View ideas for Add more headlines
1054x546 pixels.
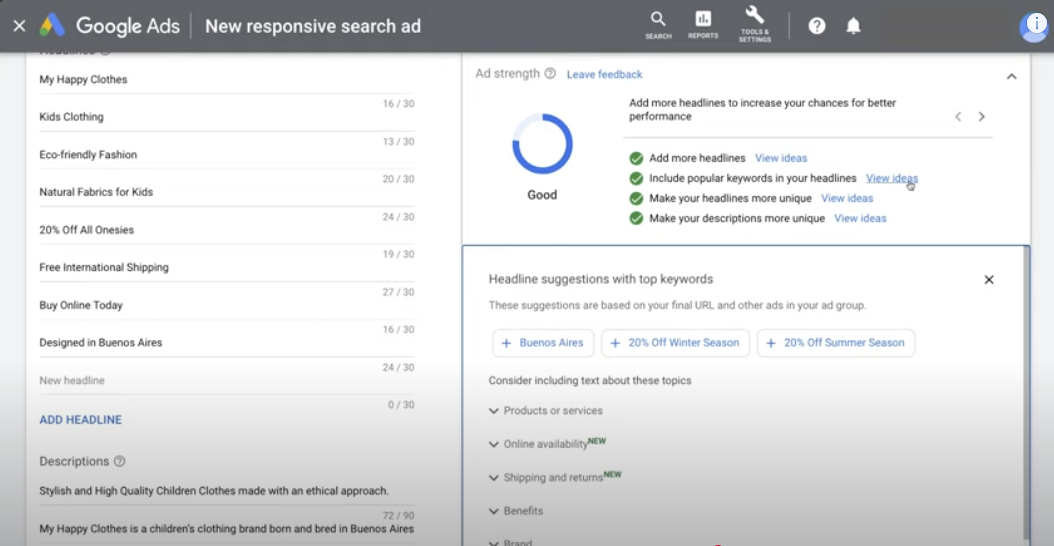pos(780,158)
